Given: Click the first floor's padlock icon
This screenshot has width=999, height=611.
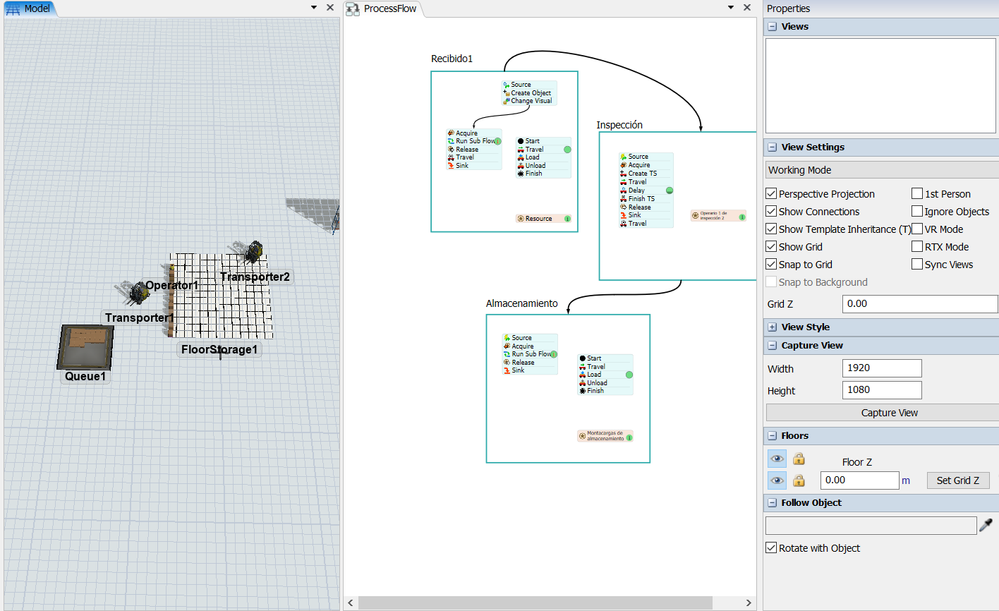Looking at the screenshot, I should (799, 459).
